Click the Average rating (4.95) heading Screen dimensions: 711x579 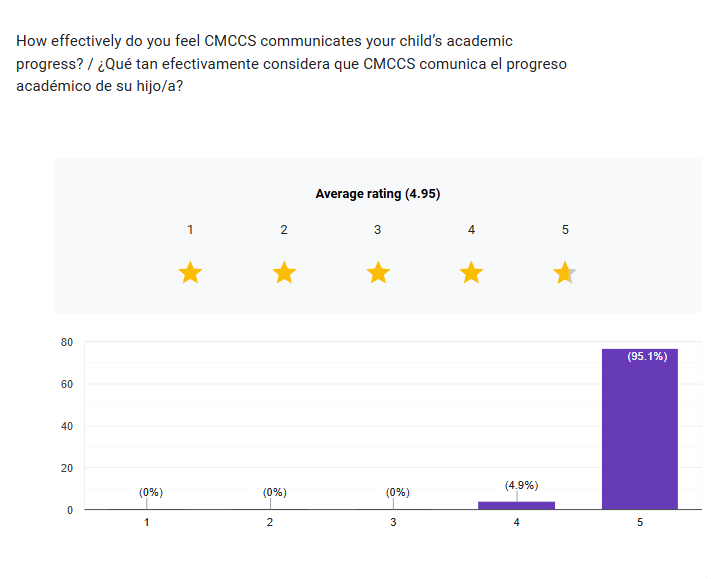(x=378, y=194)
